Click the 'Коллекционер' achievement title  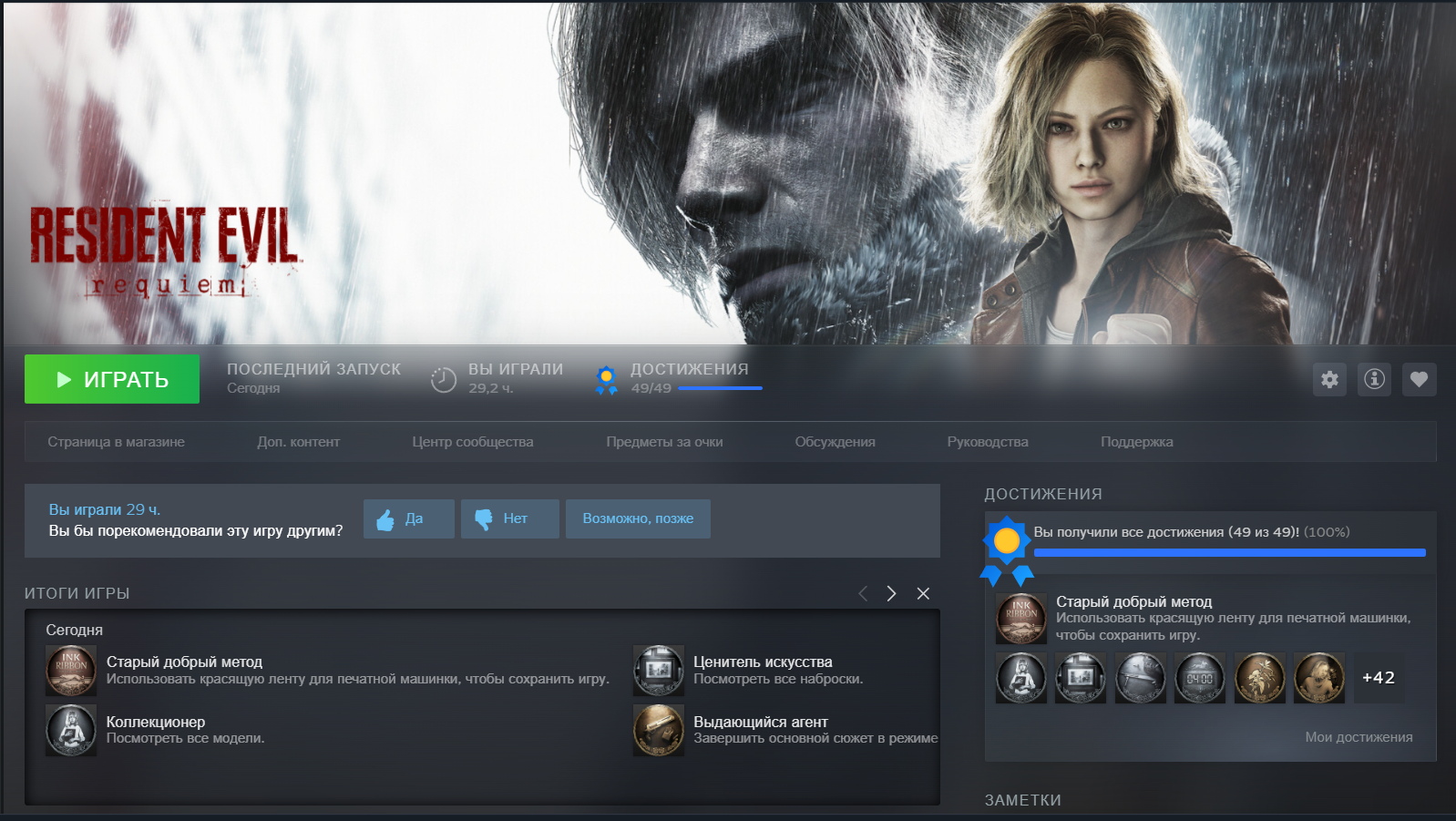click(156, 722)
